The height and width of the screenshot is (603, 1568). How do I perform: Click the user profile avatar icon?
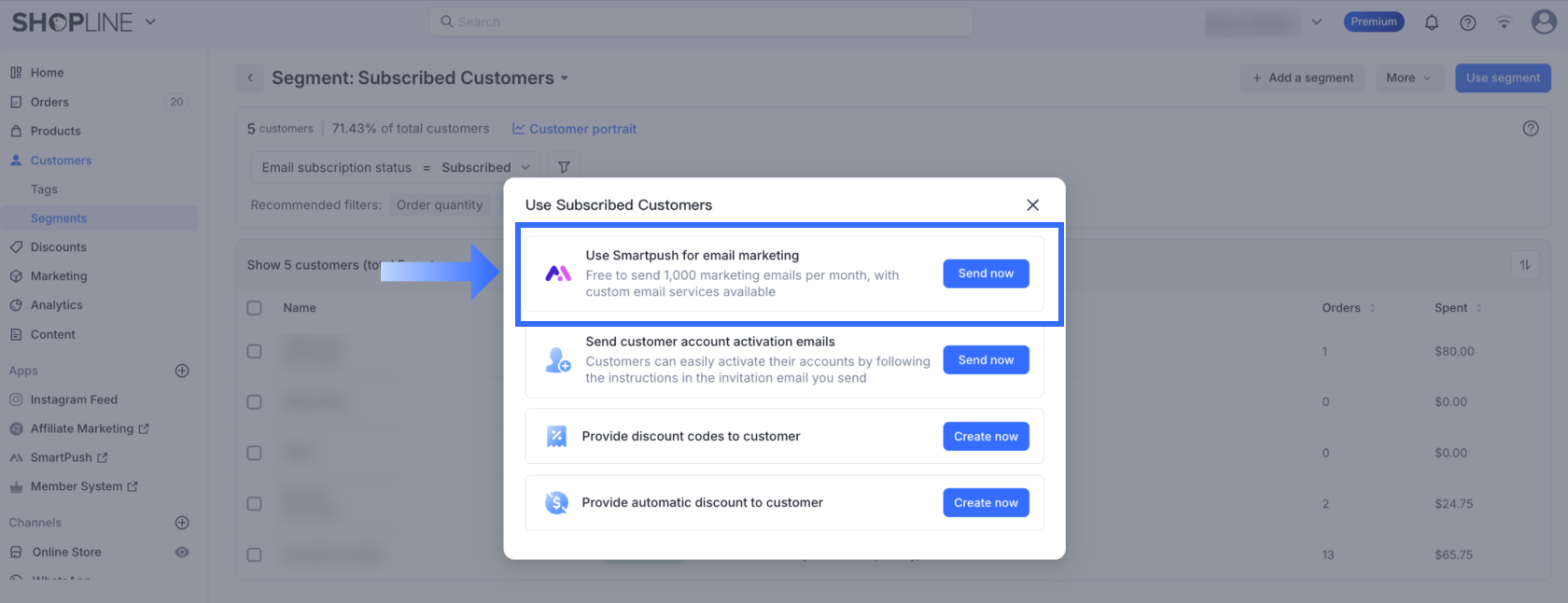point(1544,22)
